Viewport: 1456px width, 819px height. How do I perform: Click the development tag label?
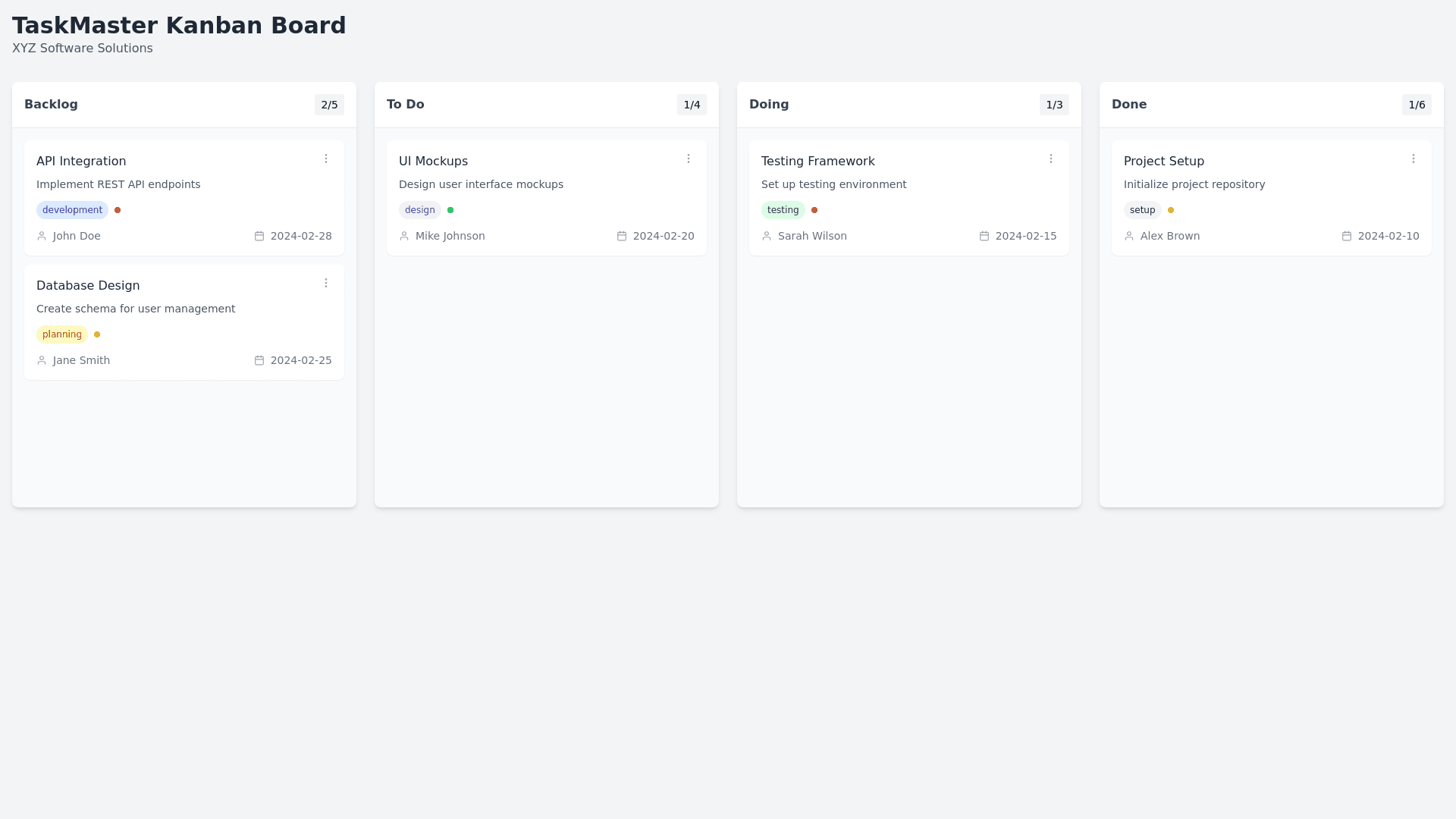click(72, 210)
